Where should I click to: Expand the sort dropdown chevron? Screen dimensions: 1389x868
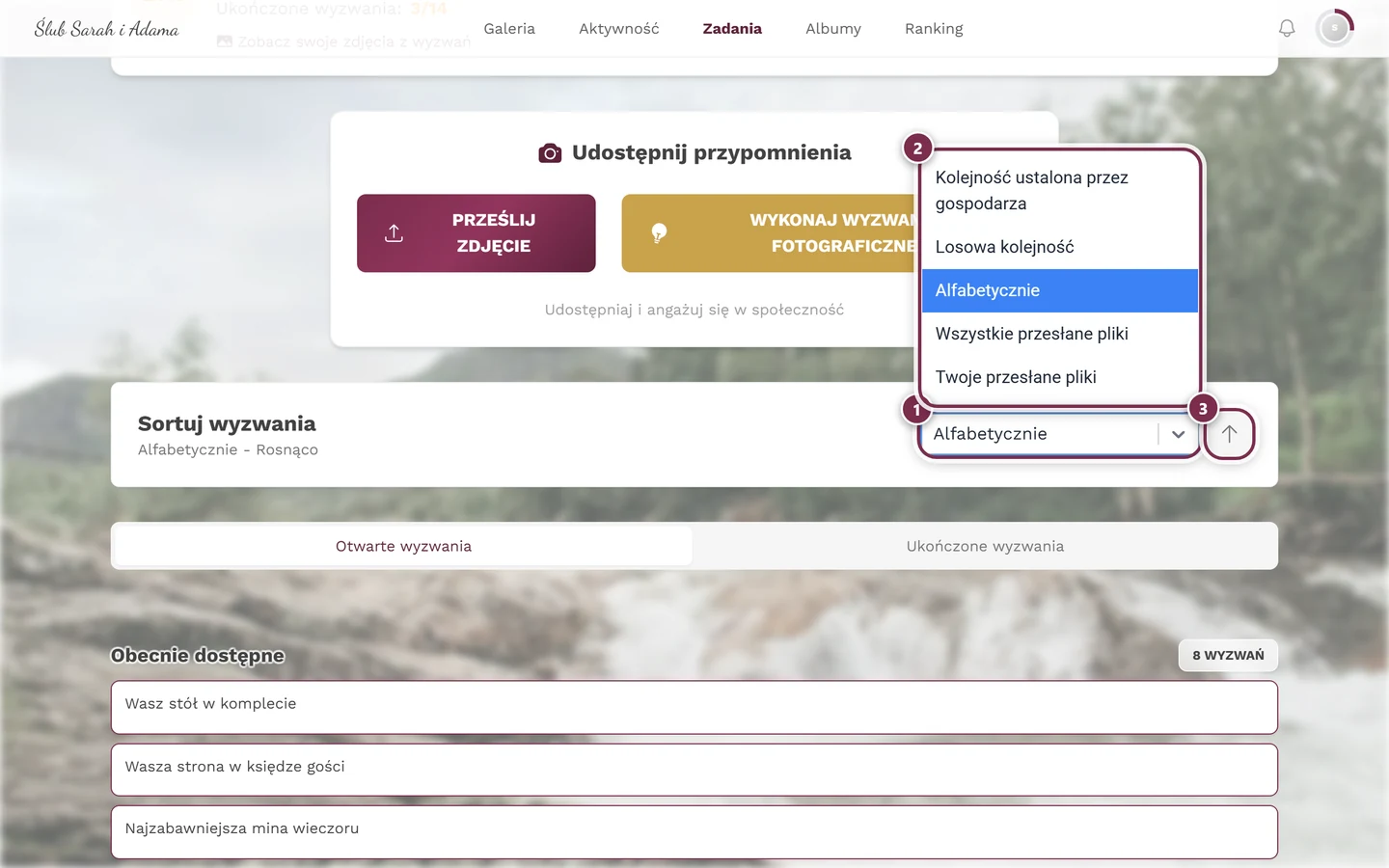pyautogui.click(x=1178, y=434)
